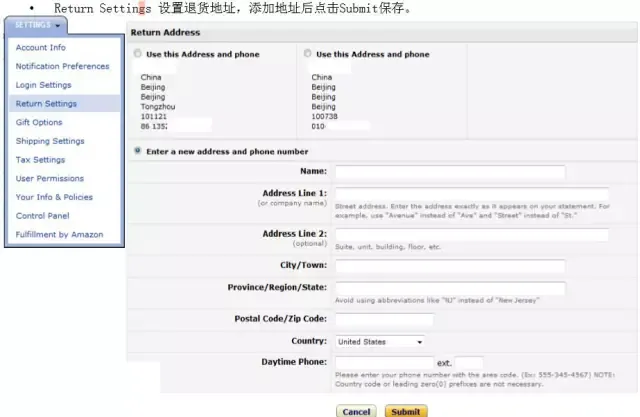
Task: Open Shipping Settings page
Action: pos(50,141)
